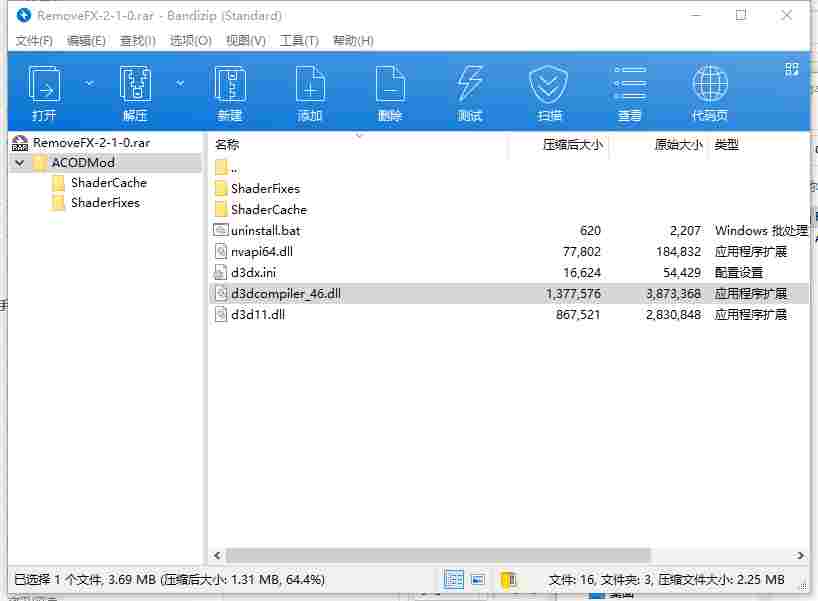Open the 视图(V) menu

(246, 41)
